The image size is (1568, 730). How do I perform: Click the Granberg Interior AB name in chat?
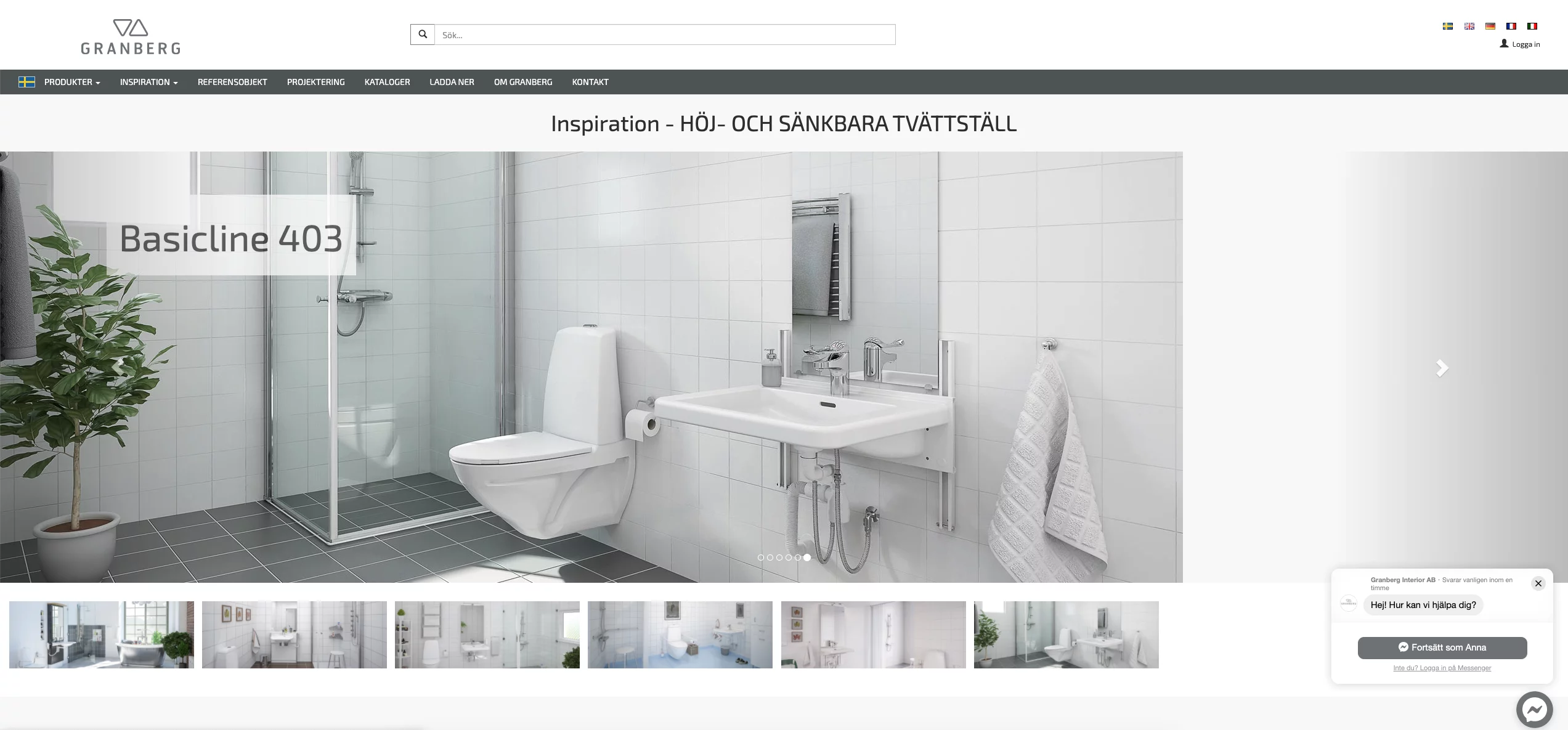click(x=1403, y=580)
